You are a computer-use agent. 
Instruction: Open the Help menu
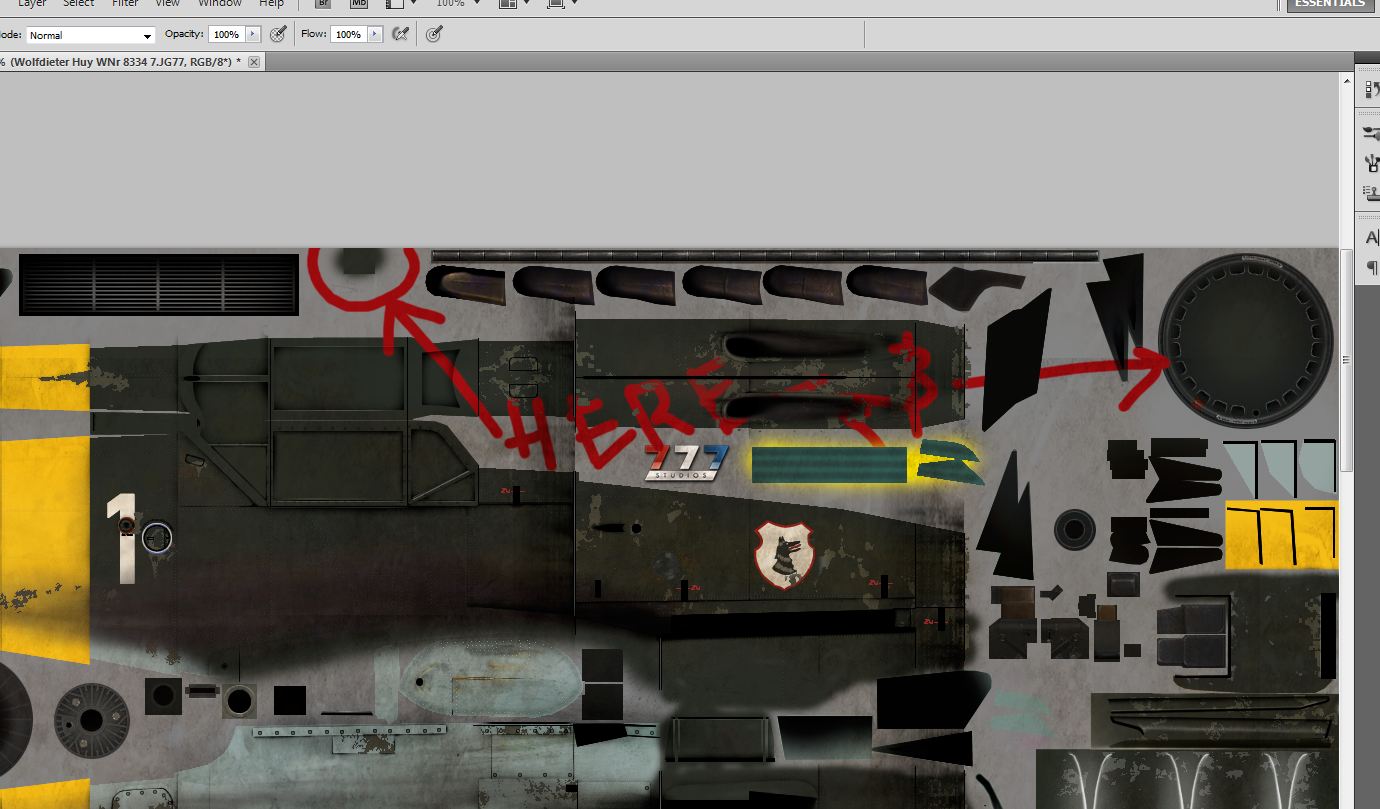[x=272, y=4]
